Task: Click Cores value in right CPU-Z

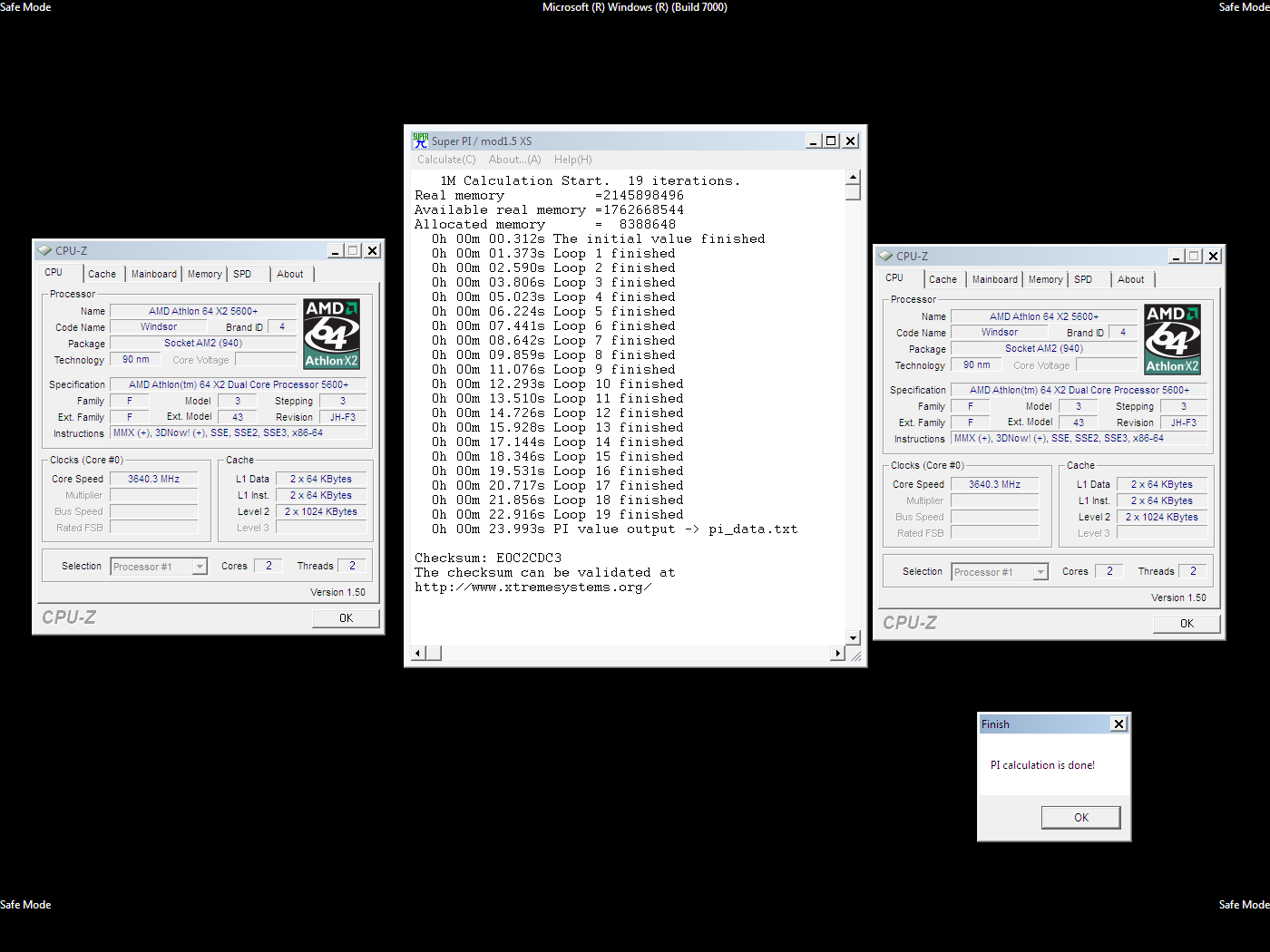Action: pyautogui.click(x=1109, y=570)
